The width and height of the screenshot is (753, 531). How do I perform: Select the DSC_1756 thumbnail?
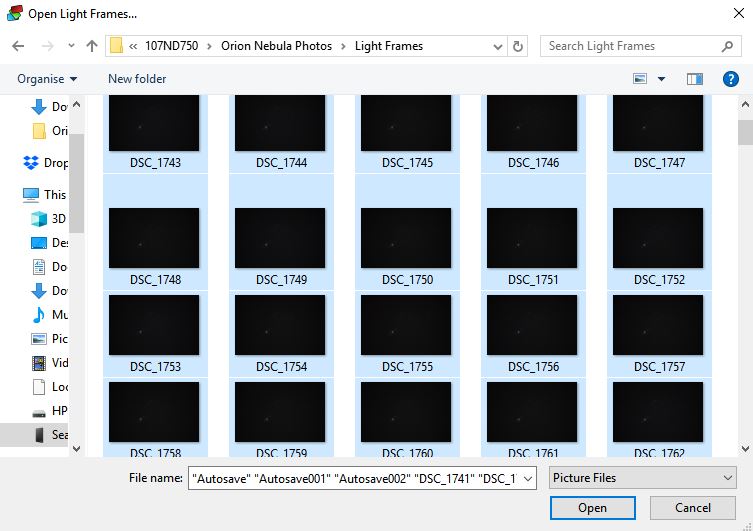pyautogui.click(x=532, y=325)
